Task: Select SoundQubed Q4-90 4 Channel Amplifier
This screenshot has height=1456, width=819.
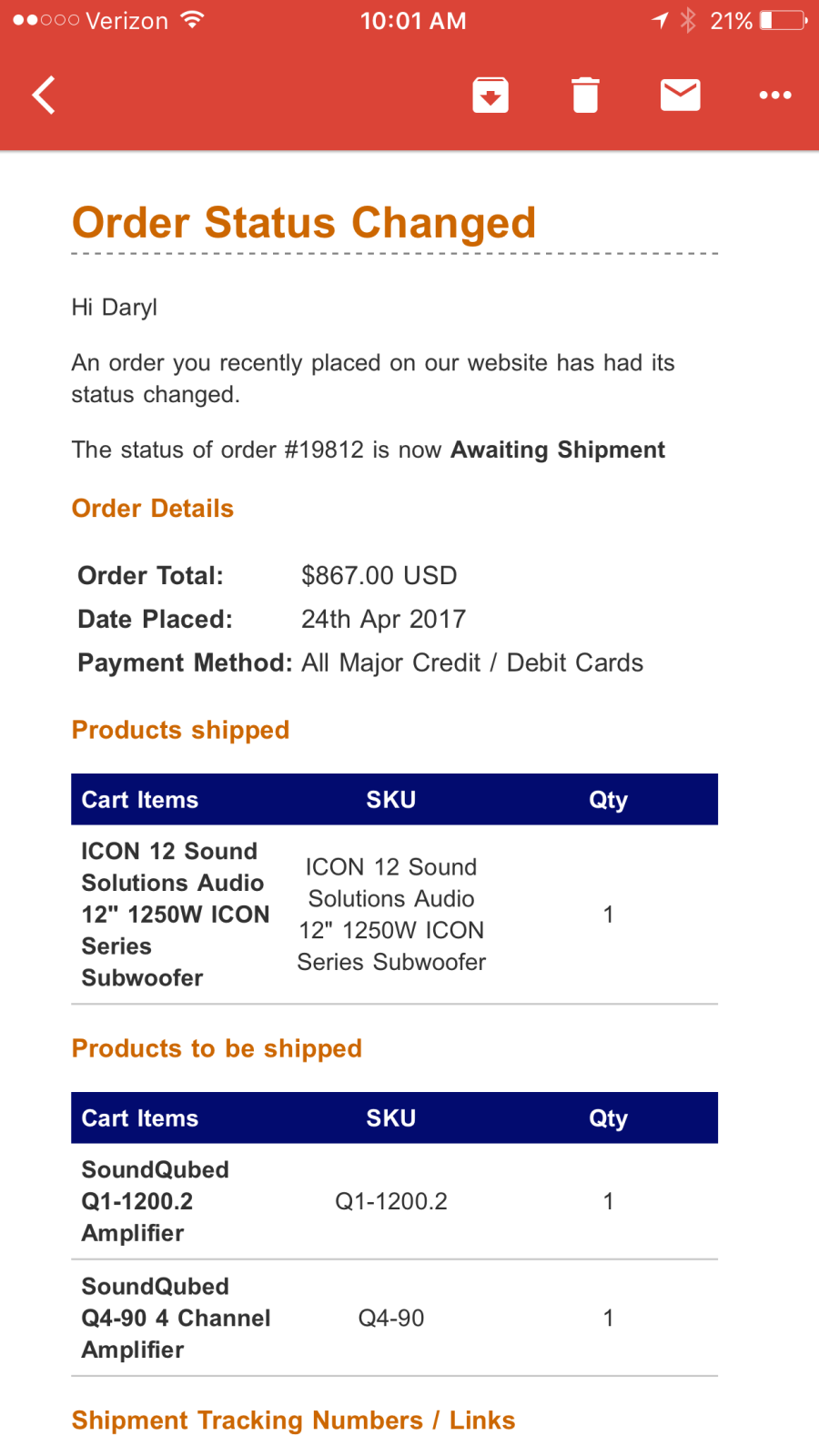Action: (176, 1318)
